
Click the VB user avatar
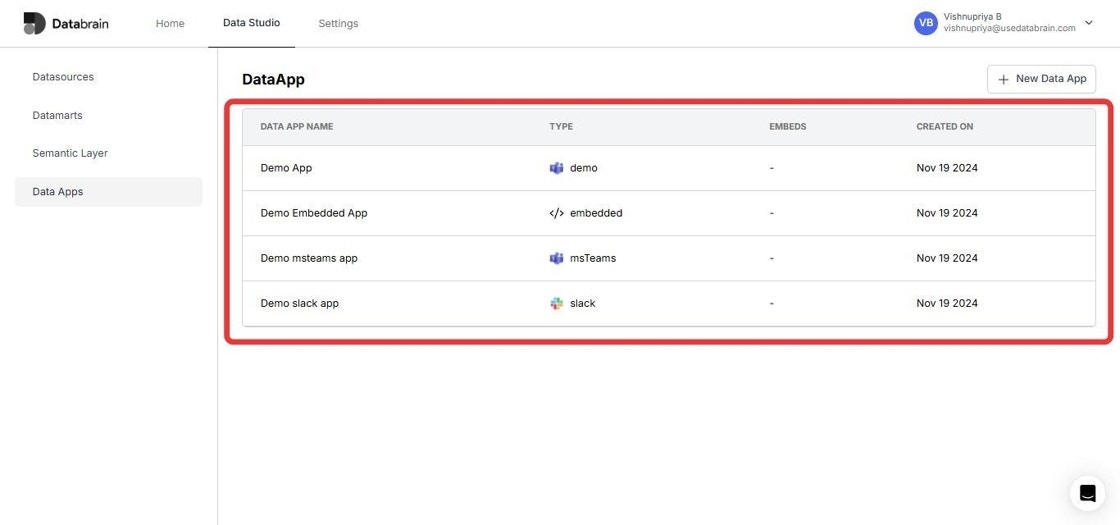point(926,23)
